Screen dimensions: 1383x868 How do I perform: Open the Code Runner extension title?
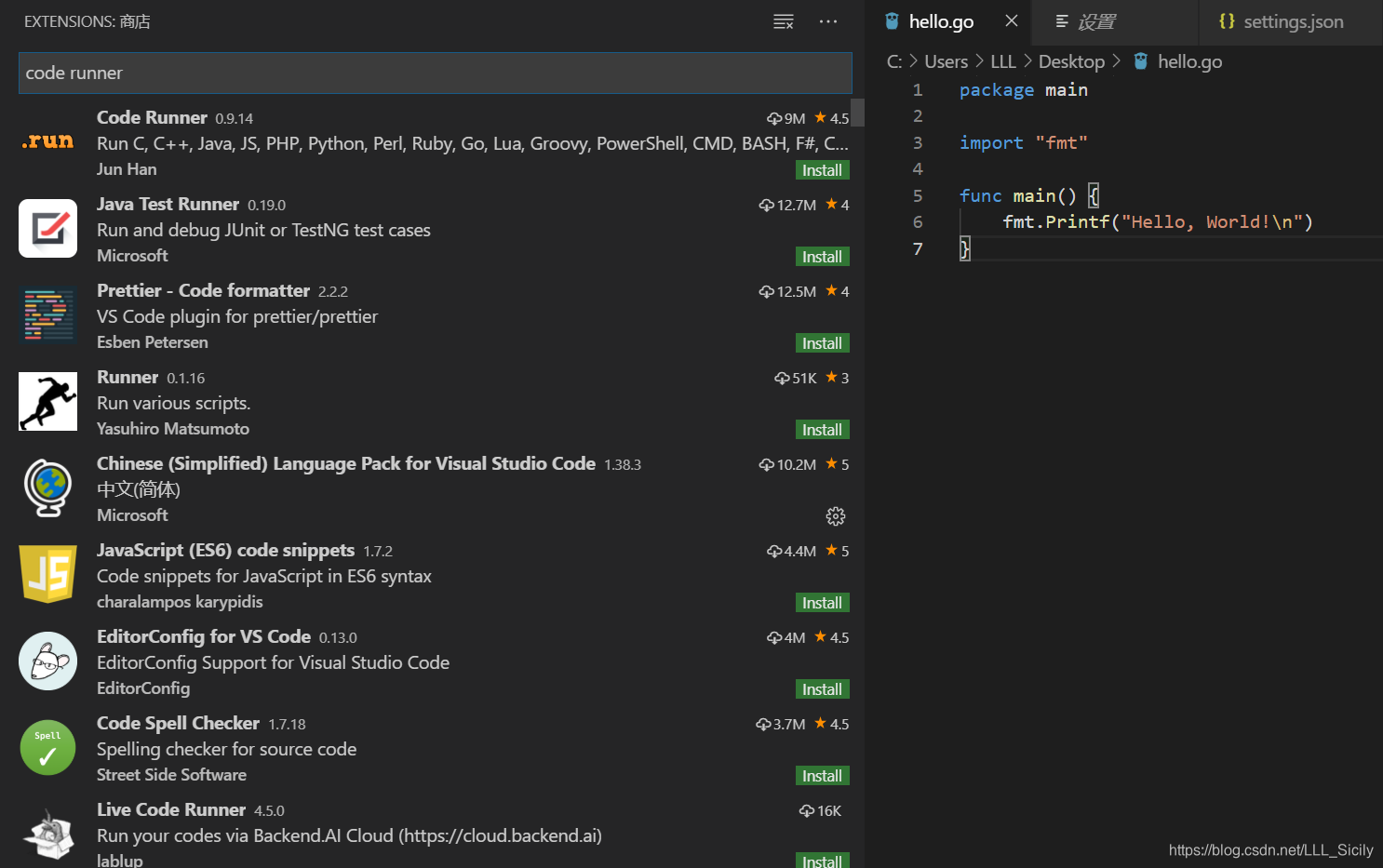[152, 117]
